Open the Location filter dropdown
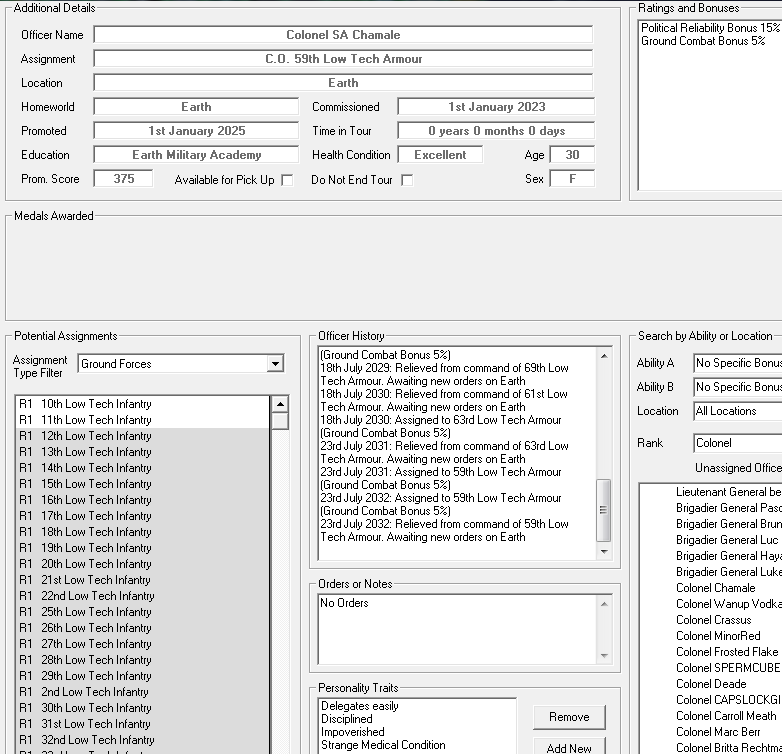Image resolution: width=782 pixels, height=754 pixels. 737,411
